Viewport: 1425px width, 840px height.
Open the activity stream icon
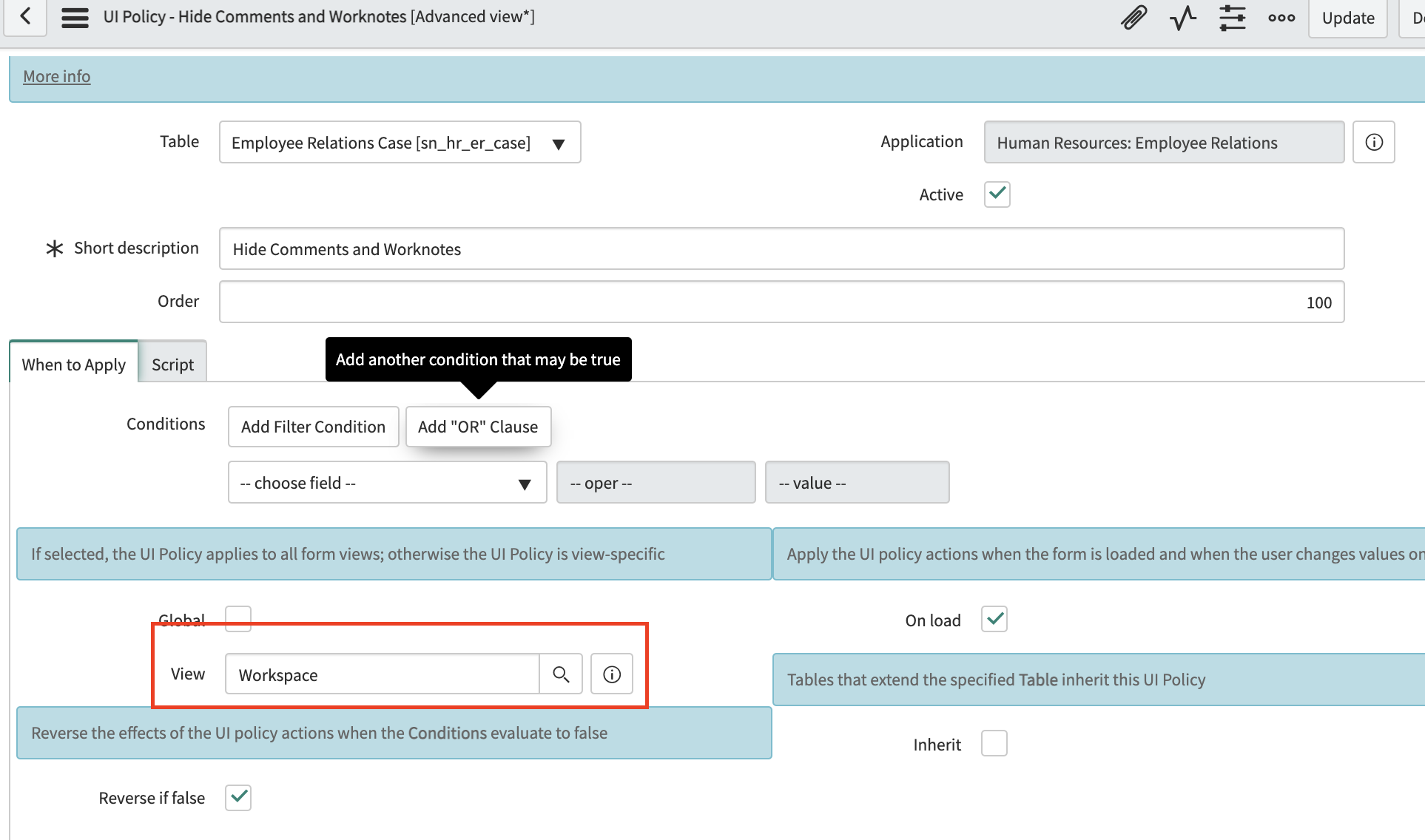[1183, 17]
